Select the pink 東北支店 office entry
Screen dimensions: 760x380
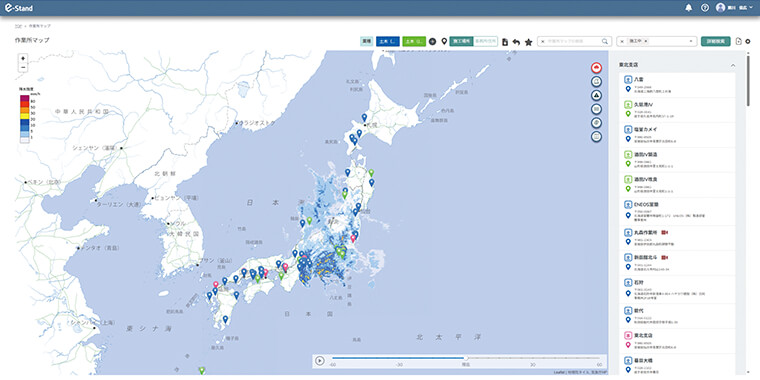tap(677, 341)
